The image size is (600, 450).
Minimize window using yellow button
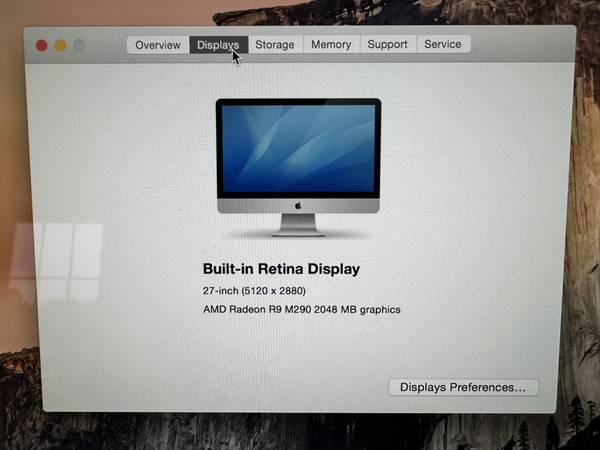60,46
